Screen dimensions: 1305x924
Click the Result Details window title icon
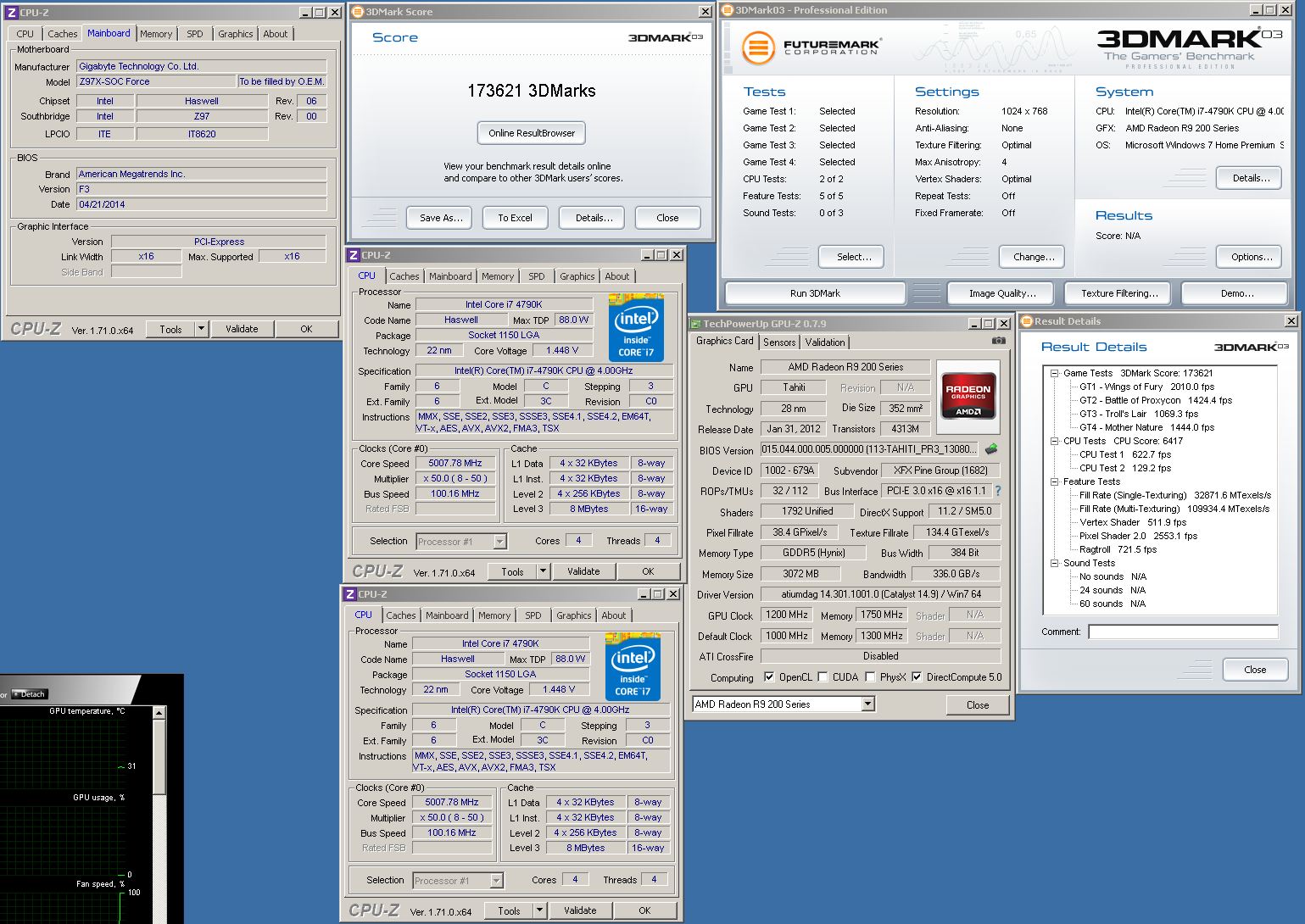[1026, 321]
